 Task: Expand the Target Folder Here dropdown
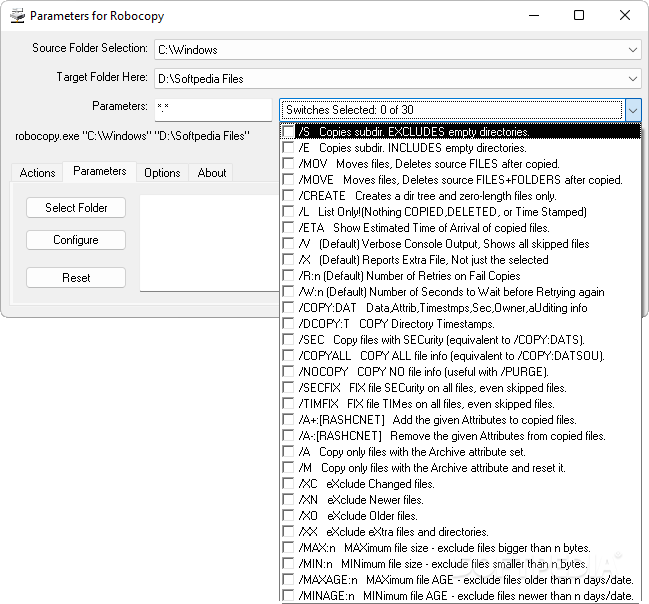[x=632, y=79]
